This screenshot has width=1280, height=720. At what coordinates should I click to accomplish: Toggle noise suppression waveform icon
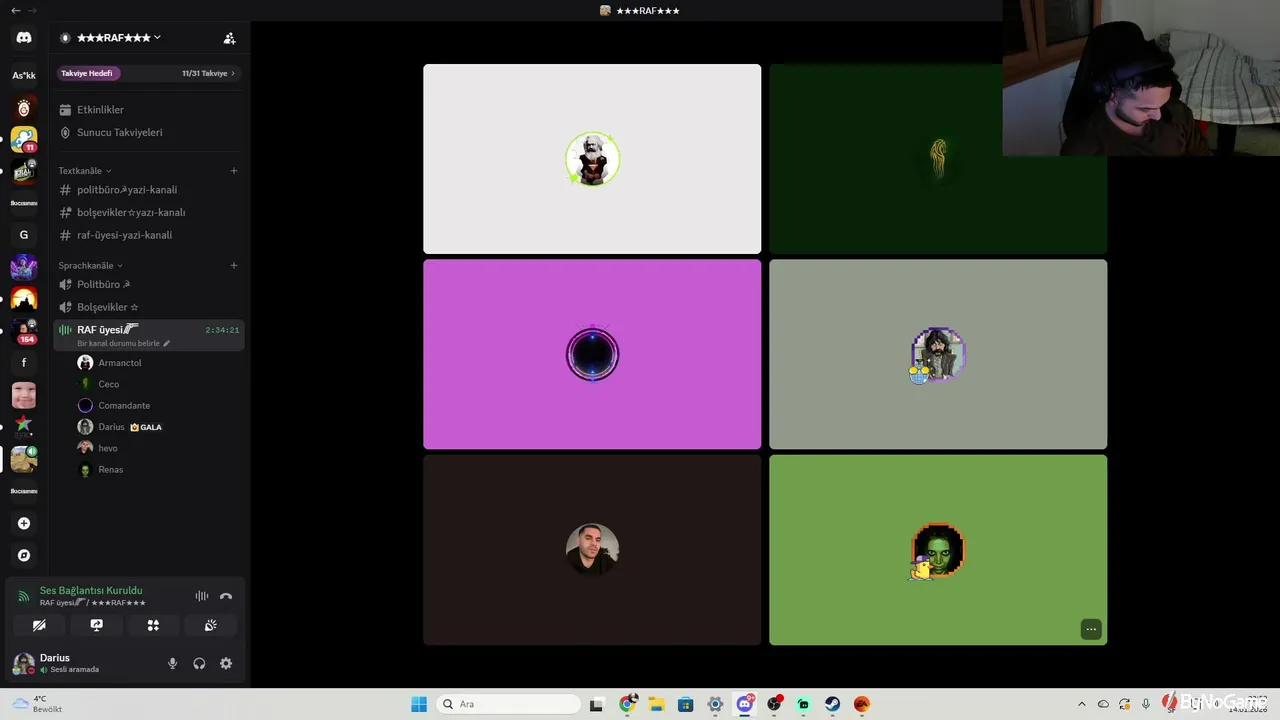202,596
